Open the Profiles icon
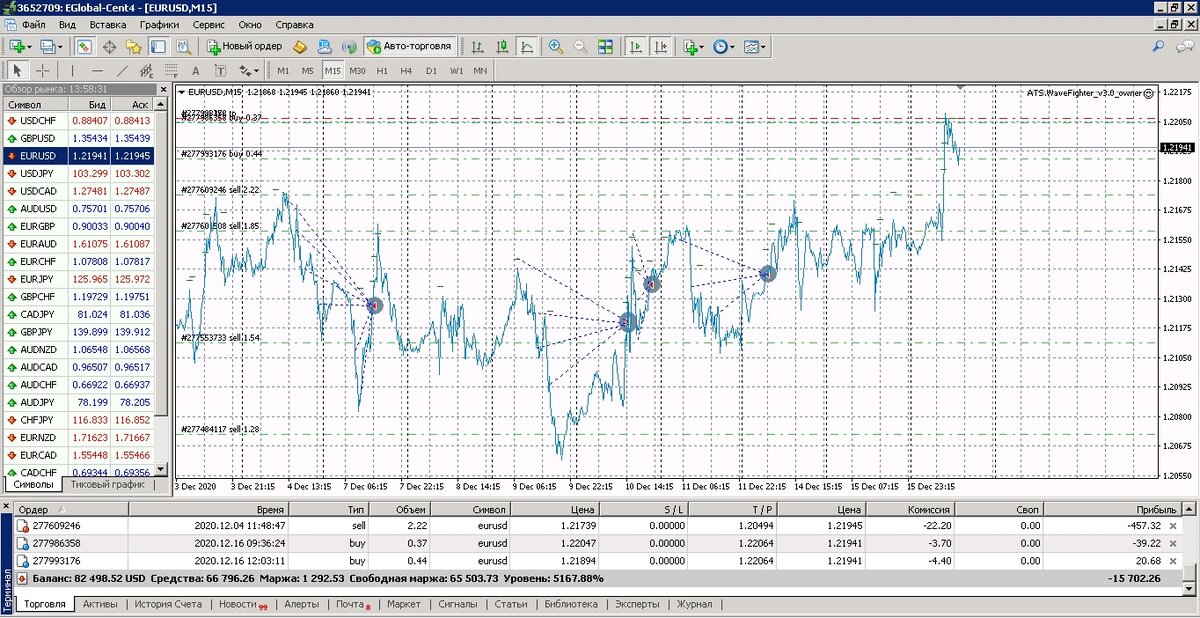The height and width of the screenshot is (618, 1200). [48, 46]
